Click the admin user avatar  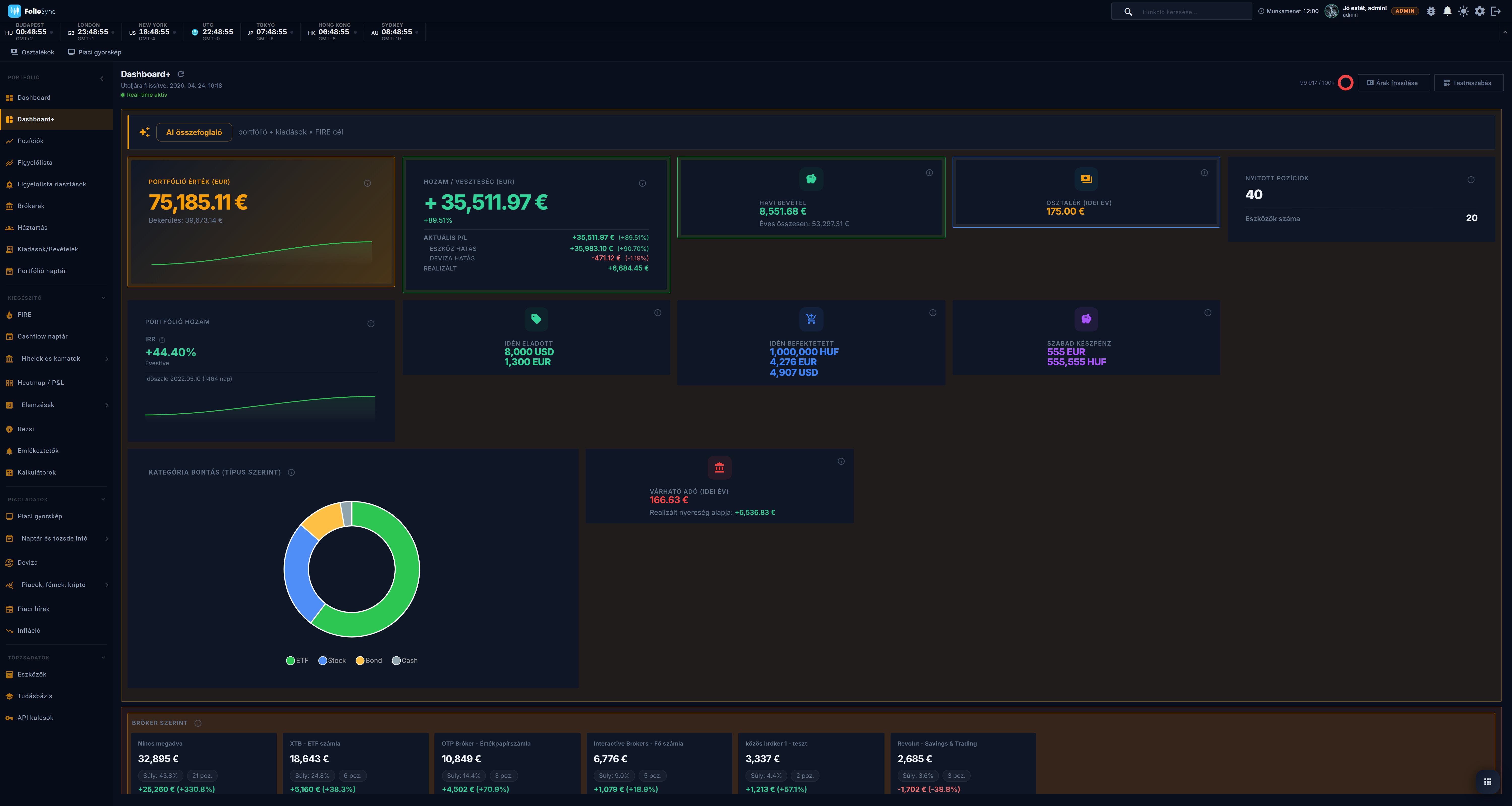pyautogui.click(x=1331, y=11)
